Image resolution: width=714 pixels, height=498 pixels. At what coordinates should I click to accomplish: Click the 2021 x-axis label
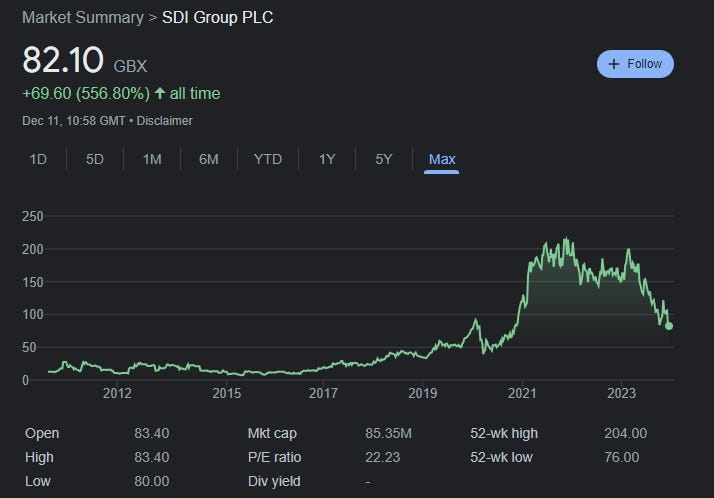[x=522, y=393]
